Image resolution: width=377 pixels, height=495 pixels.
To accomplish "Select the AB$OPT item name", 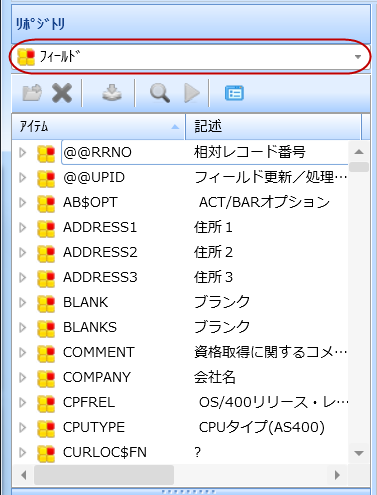I will click(90, 202).
